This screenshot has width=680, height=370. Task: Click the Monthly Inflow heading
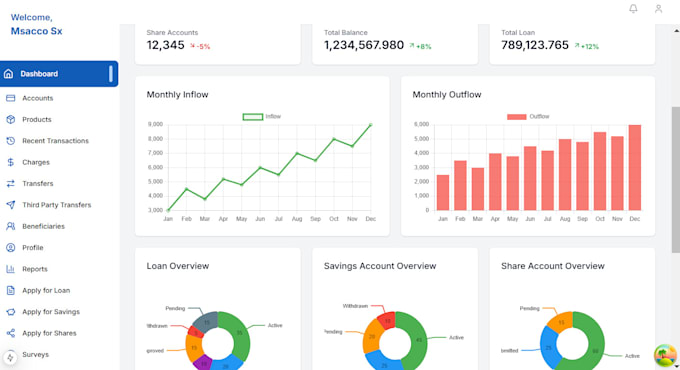click(177, 95)
